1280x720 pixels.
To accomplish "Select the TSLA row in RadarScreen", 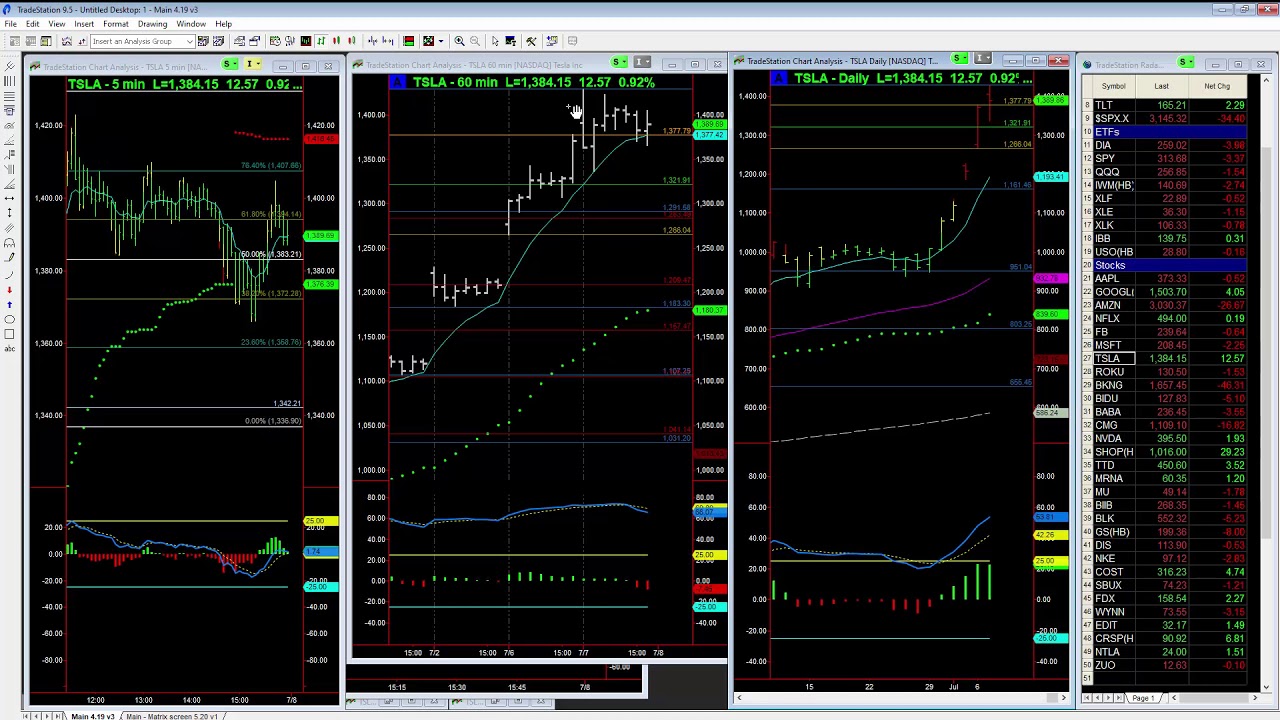I will 1164,358.
